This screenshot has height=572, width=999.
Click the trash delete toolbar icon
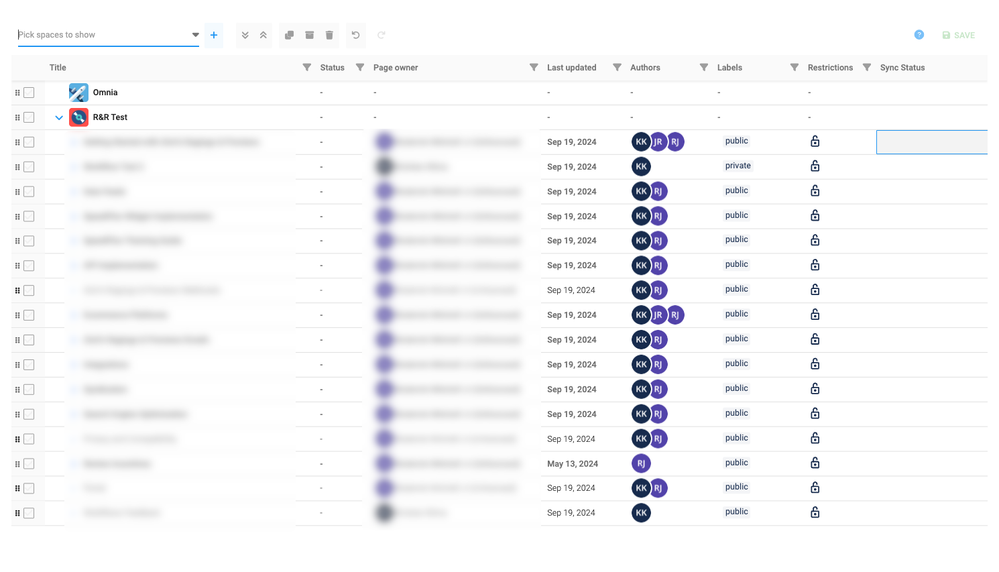(x=329, y=35)
